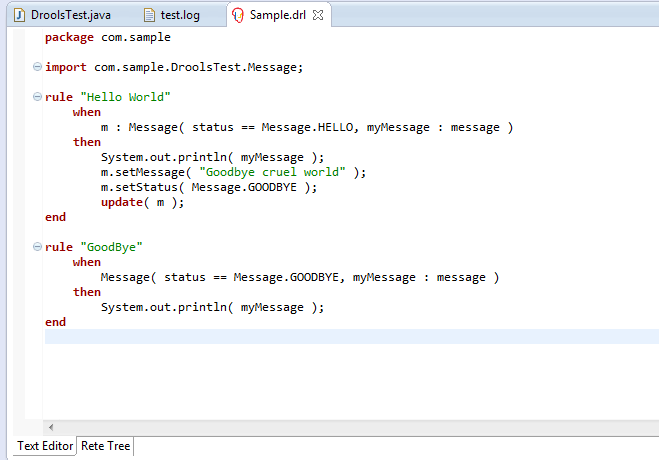Open the Rete Tree view tab
Image resolution: width=659 pixels, height=460 pixels.
(105, 446)
